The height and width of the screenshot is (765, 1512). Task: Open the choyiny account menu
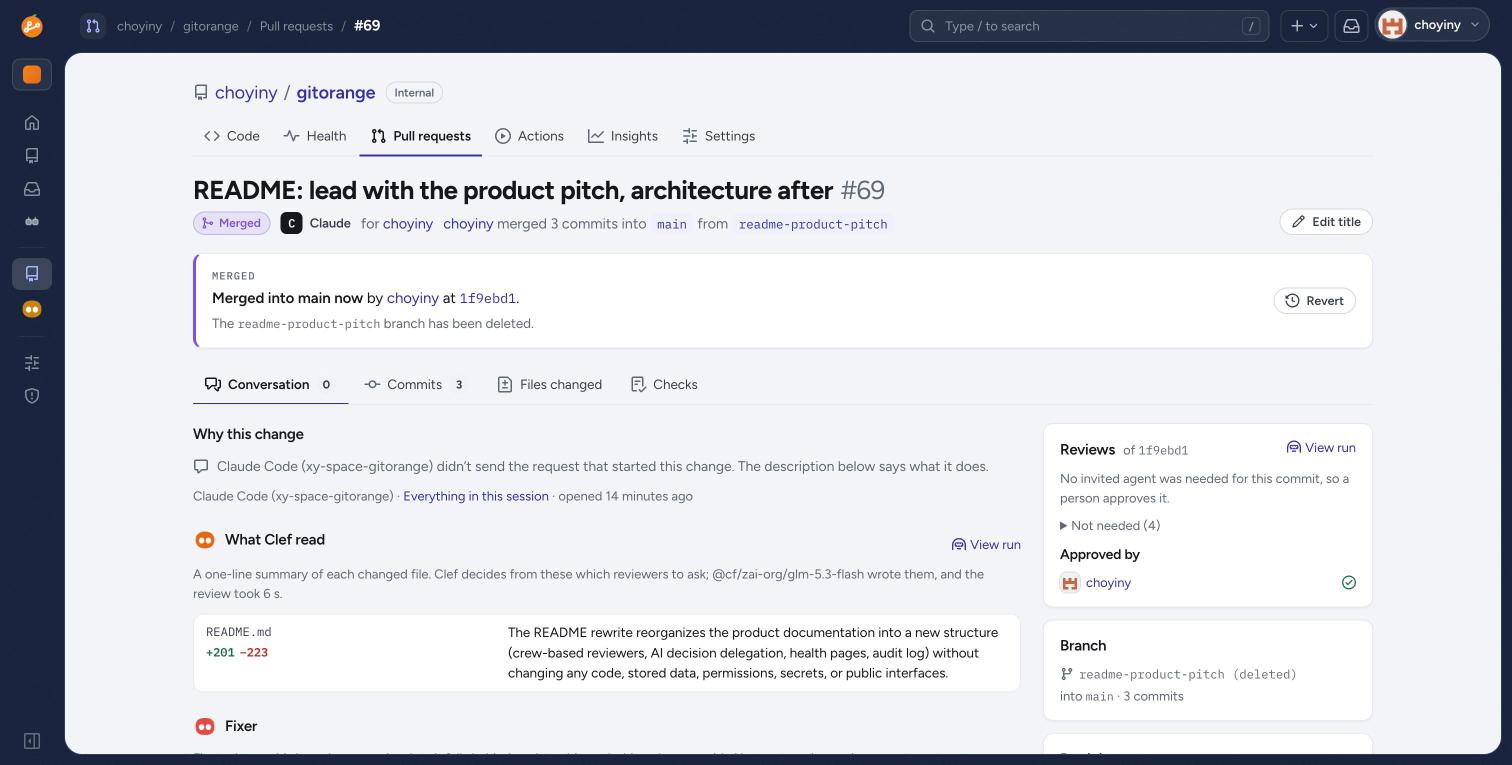coord(1433,26)
